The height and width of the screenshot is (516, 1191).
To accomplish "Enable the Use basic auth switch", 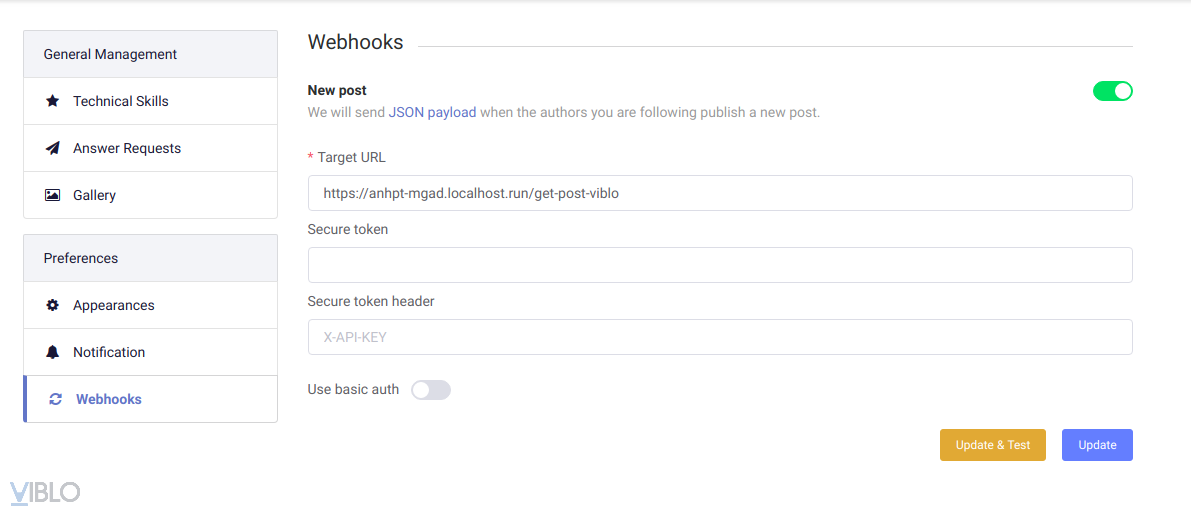I will click(431, 390).
